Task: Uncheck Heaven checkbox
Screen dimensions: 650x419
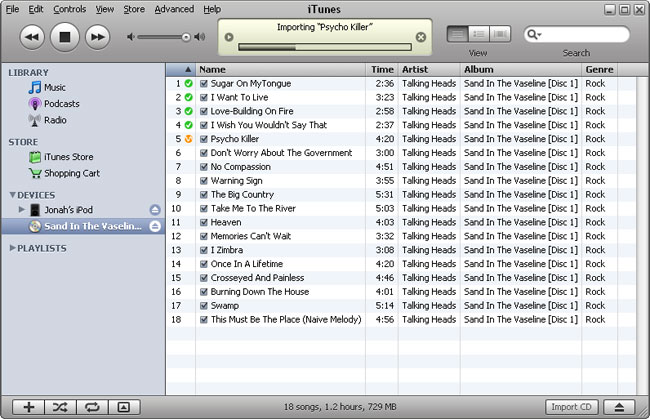Action: click(204, 223)
